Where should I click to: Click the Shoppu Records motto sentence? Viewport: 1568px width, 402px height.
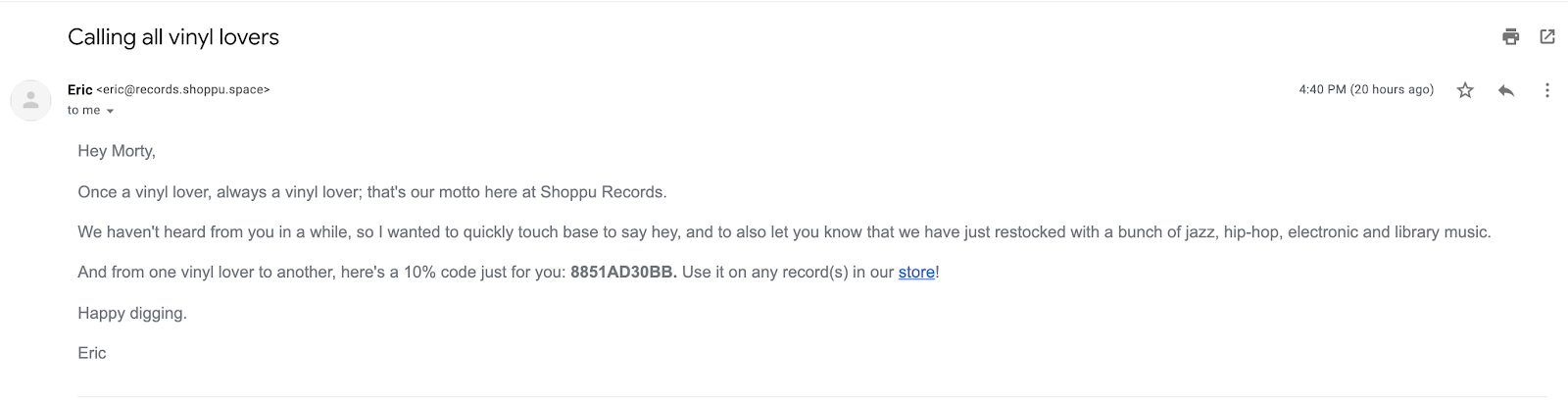tap(372, 192)
